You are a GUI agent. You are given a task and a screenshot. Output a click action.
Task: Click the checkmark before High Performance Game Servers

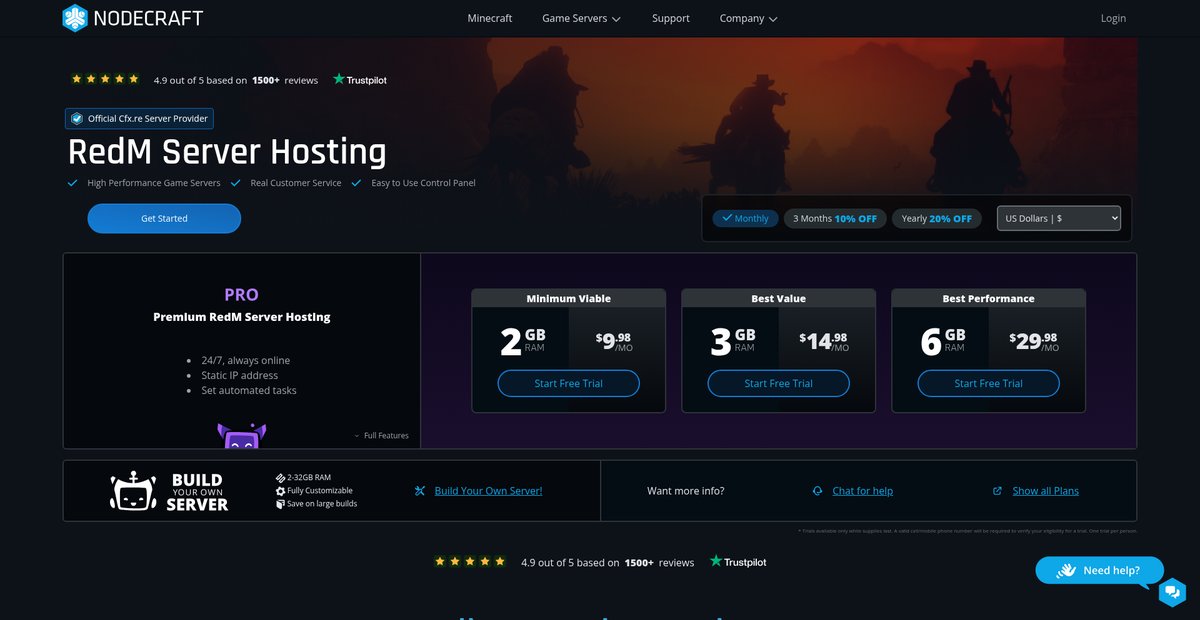[x=72, y=183]
